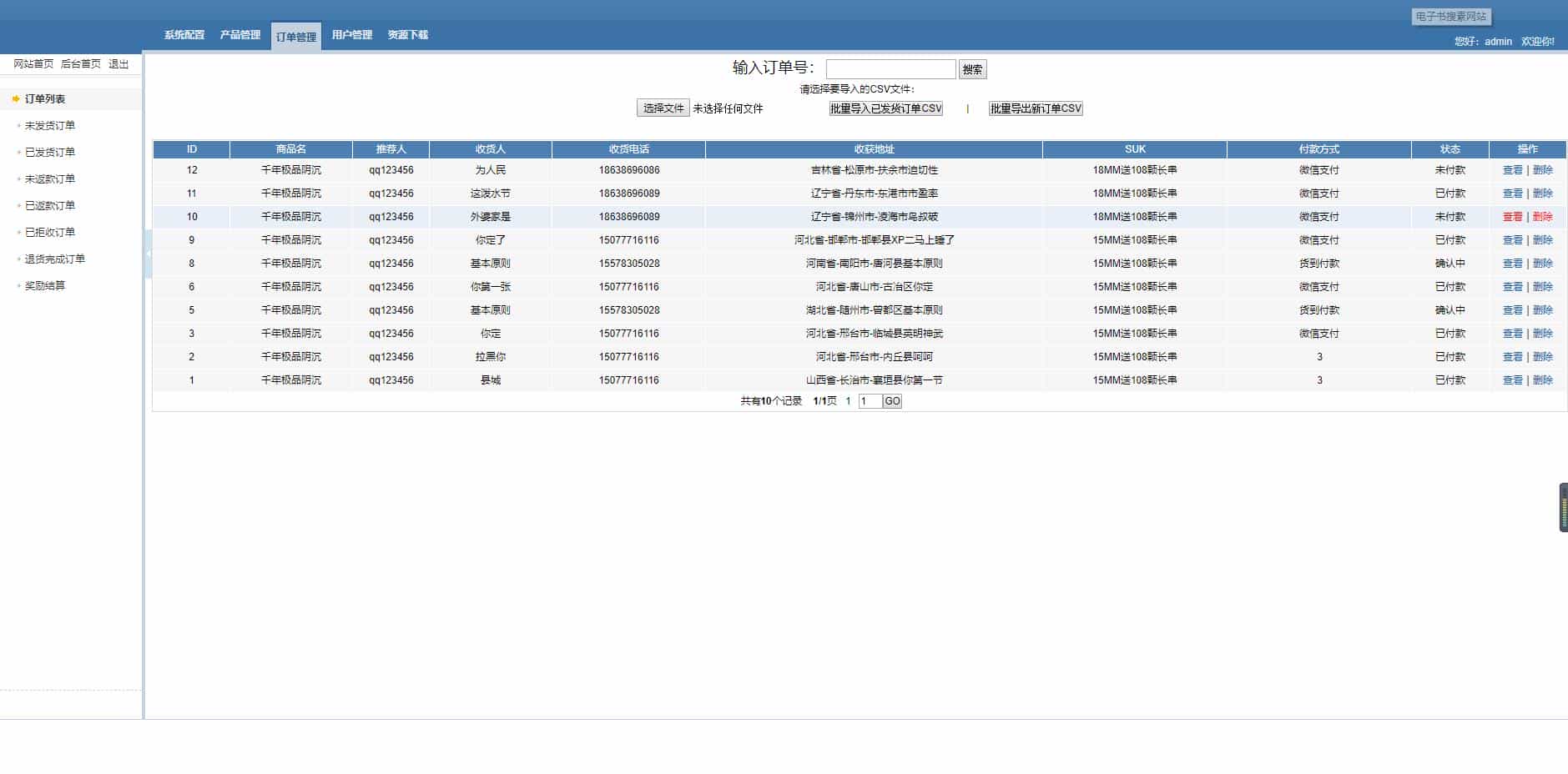Image resolution: width=1568 pixels, height=774 pixels.
Task: Click 删除 for order ID 1
Action: pos(1542,380)
